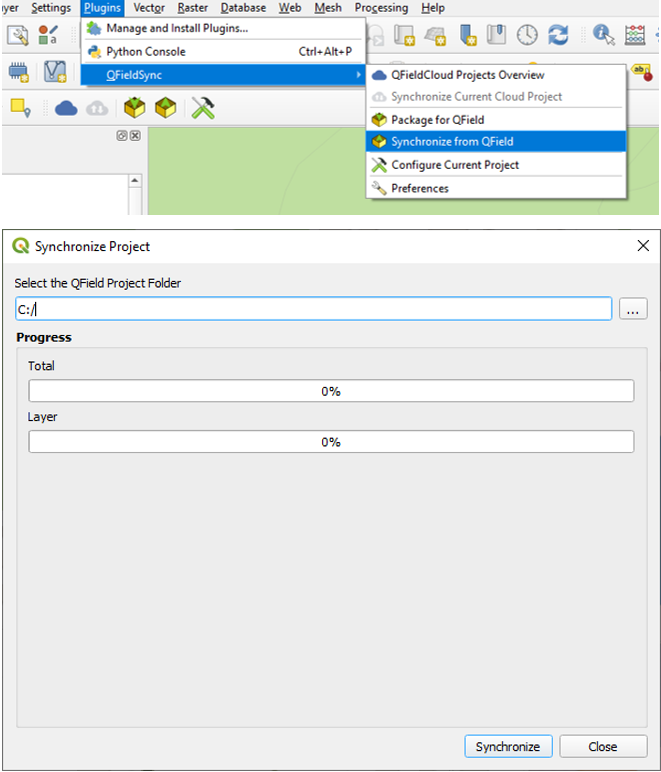Open QFieldSync Preferences
The width and height of the screenshot is (661, 772).
tap(496, 188)
